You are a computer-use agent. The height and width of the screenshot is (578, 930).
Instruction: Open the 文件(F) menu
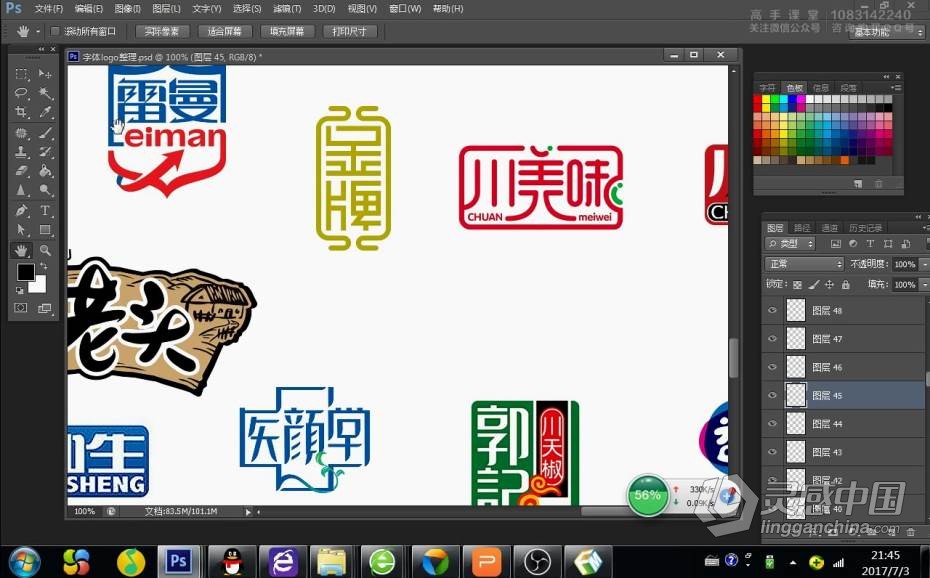pos(49,9)
